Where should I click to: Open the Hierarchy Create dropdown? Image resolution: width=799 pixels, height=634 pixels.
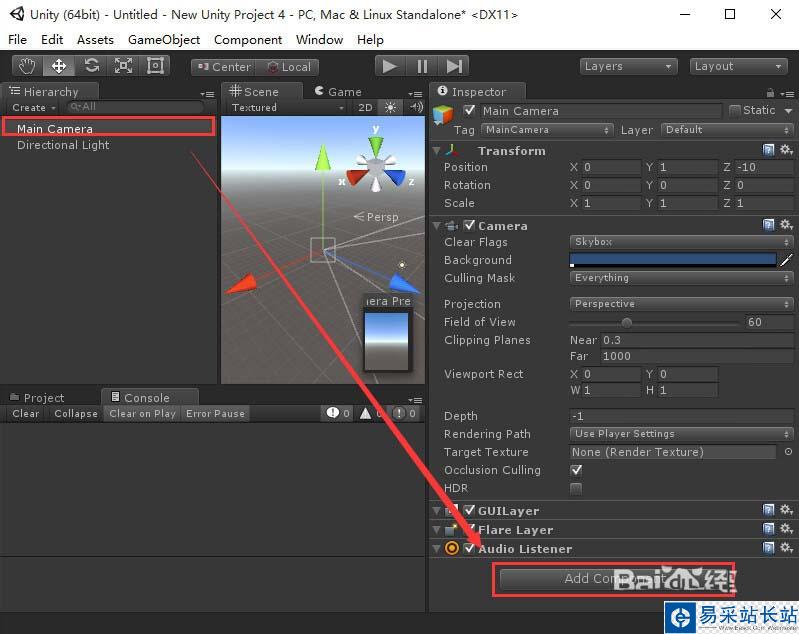point(34,108)
